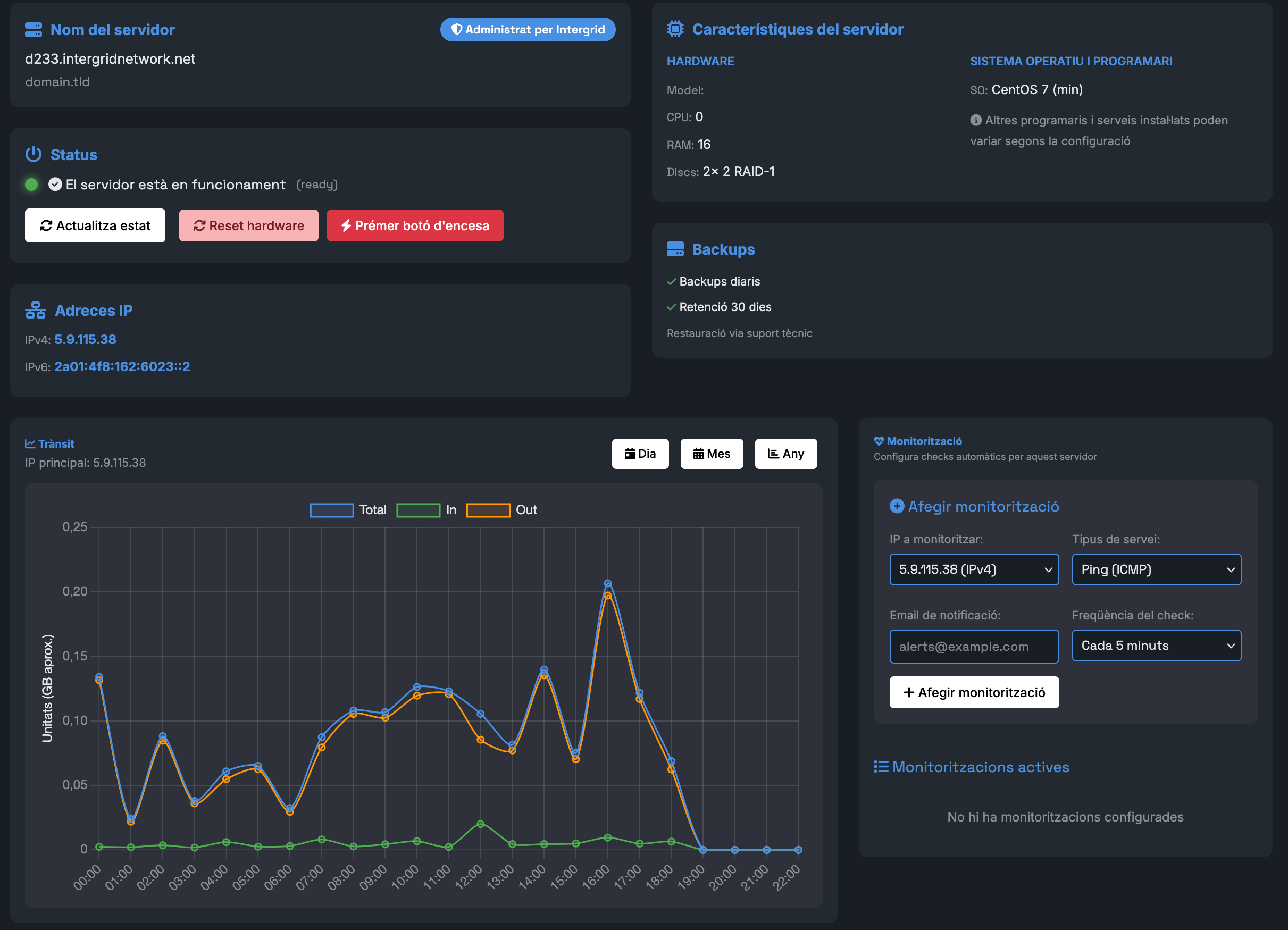The width and height of the screenshot is (1288, 930).
Task: Click the power icon next to Status
Action: tap(34, 154)
